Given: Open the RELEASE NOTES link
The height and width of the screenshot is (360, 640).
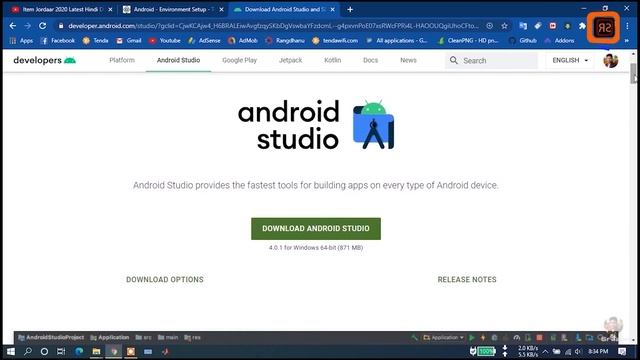Looking at the screenshot, I should (467, 280).
